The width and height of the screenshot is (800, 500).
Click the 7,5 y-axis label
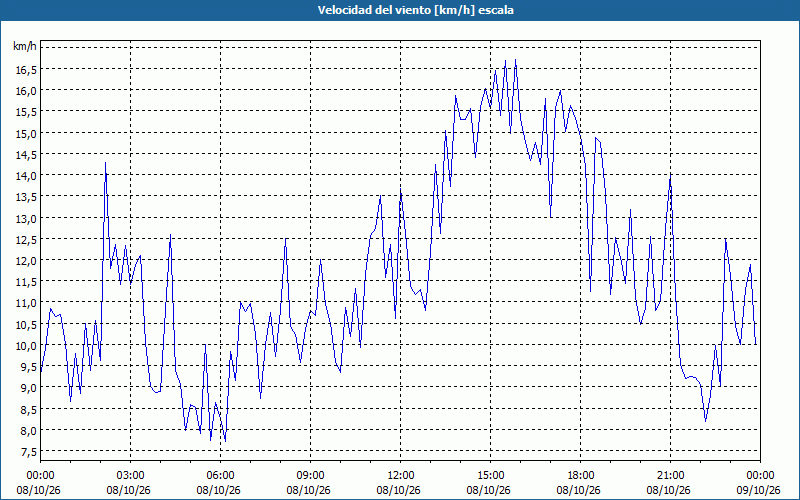click(x=29, y=452)
